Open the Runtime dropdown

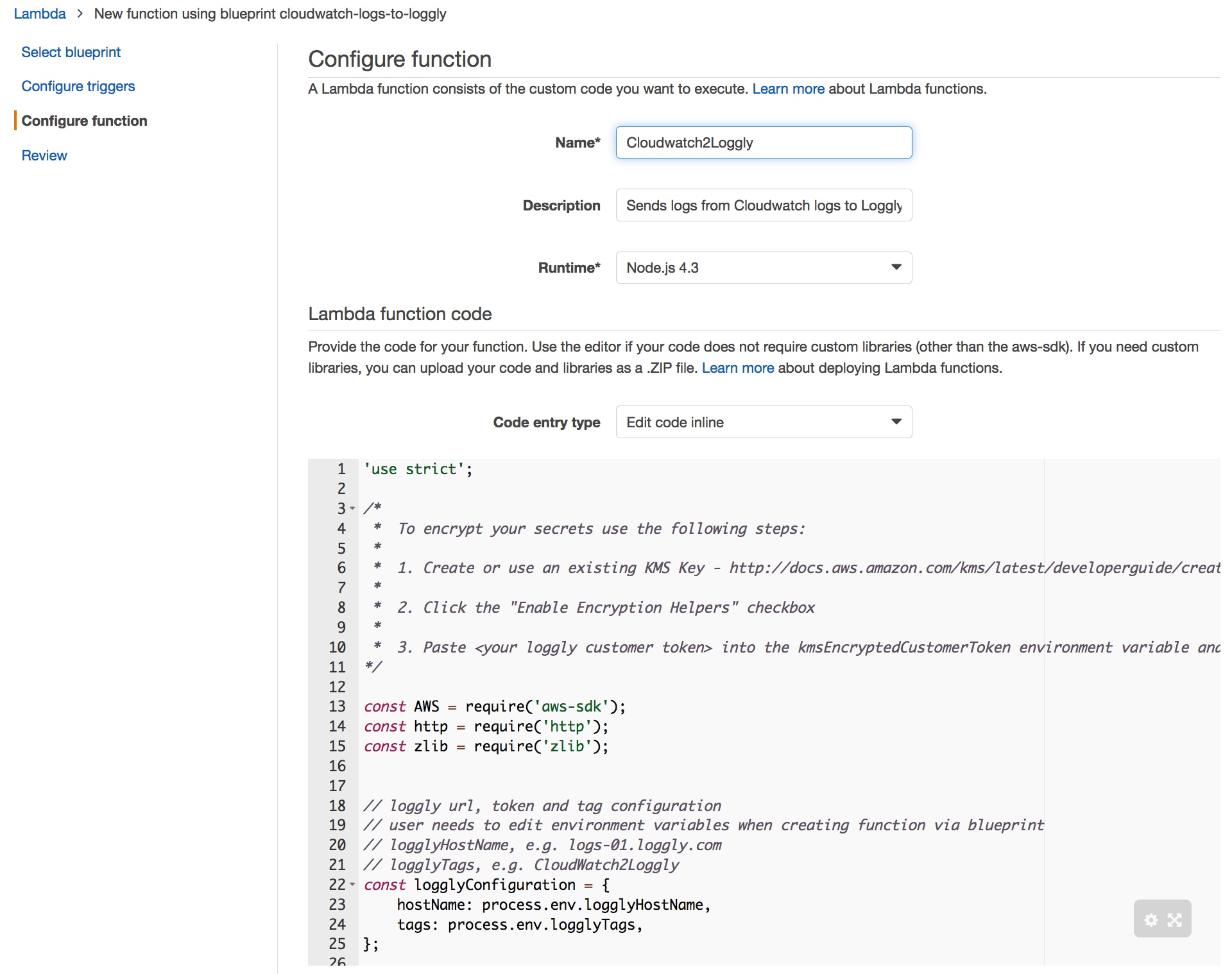click(x=764, y=268)
